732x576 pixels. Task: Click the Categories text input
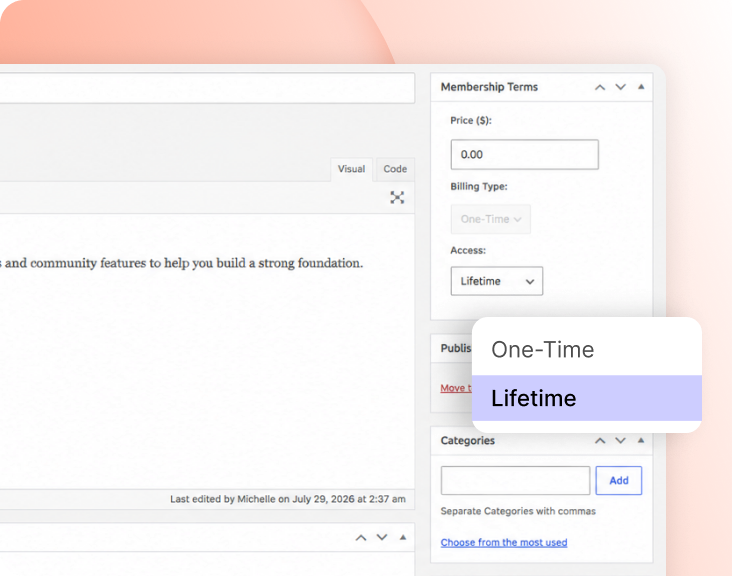point(515,480)
